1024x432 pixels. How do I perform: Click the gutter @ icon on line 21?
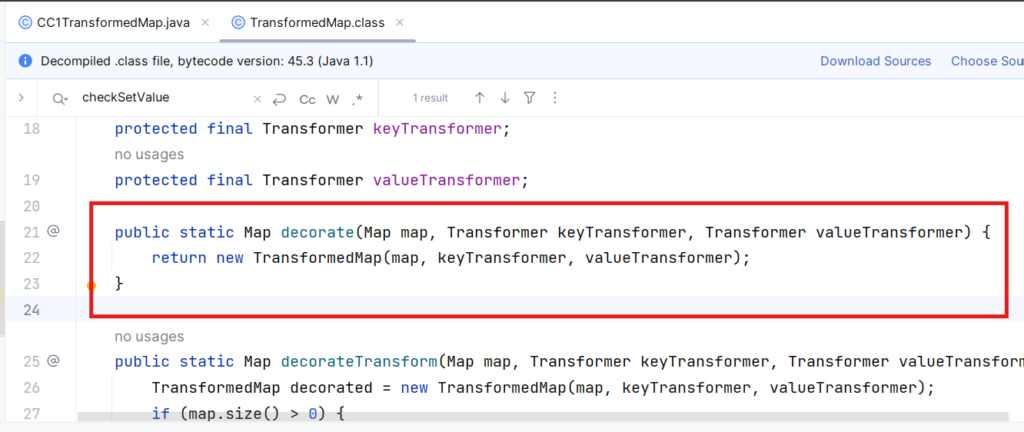(54, 232)
